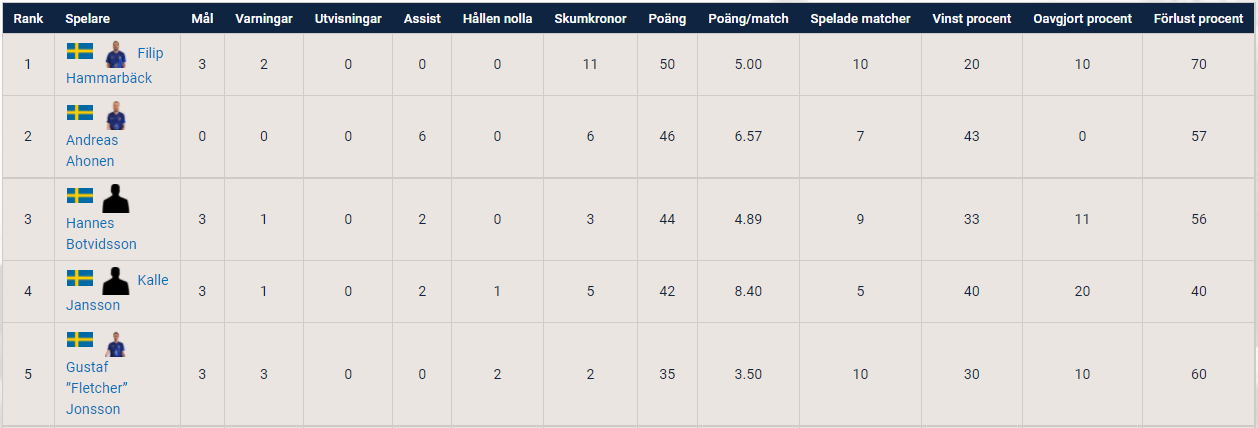Image resolution: width=1258 pixels, height=428 pixels.
Task: Sort by the Spelade matcher column header
Action: [x=860, y=18]
